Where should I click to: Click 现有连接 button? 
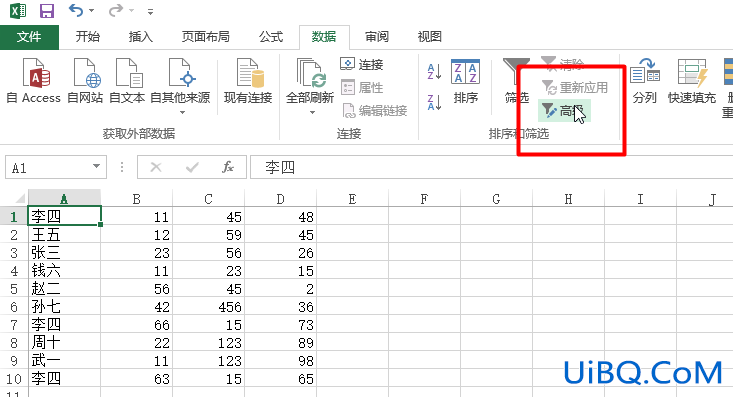tap(248, 80)
